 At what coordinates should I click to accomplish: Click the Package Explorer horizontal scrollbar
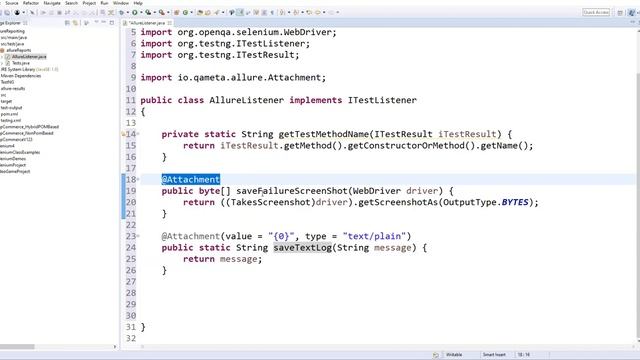17,347
